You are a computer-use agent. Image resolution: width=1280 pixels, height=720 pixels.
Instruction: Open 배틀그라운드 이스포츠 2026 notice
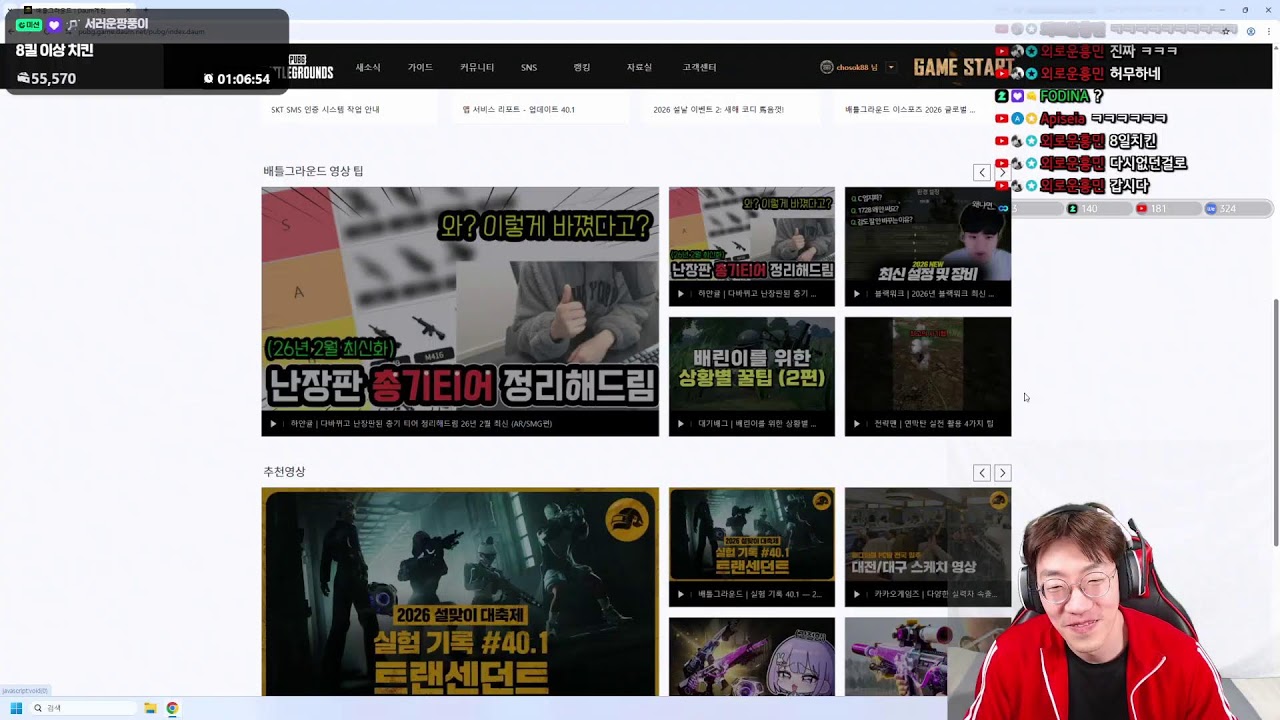pos(909,109)
